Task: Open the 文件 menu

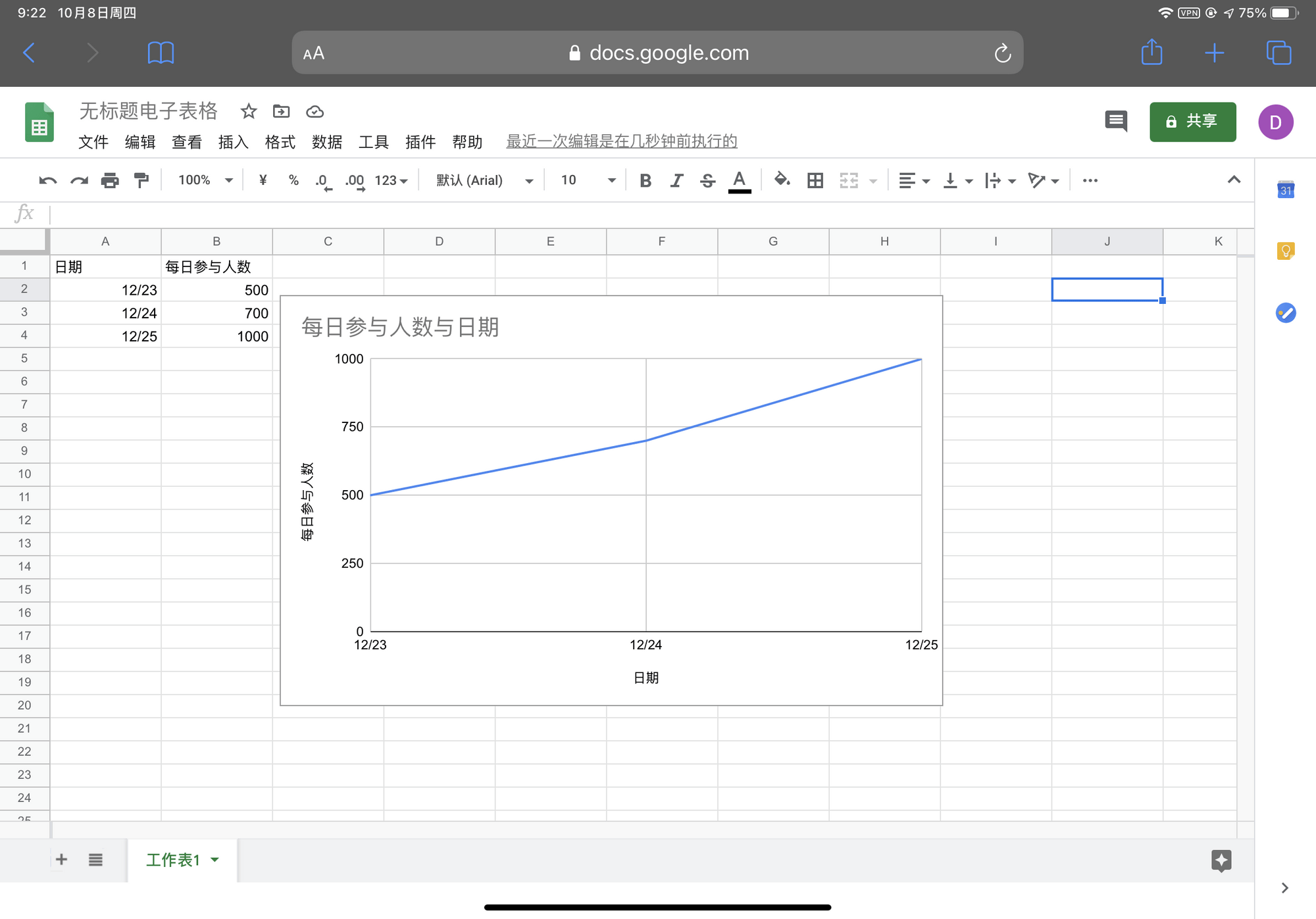Action: click(93, 141)
